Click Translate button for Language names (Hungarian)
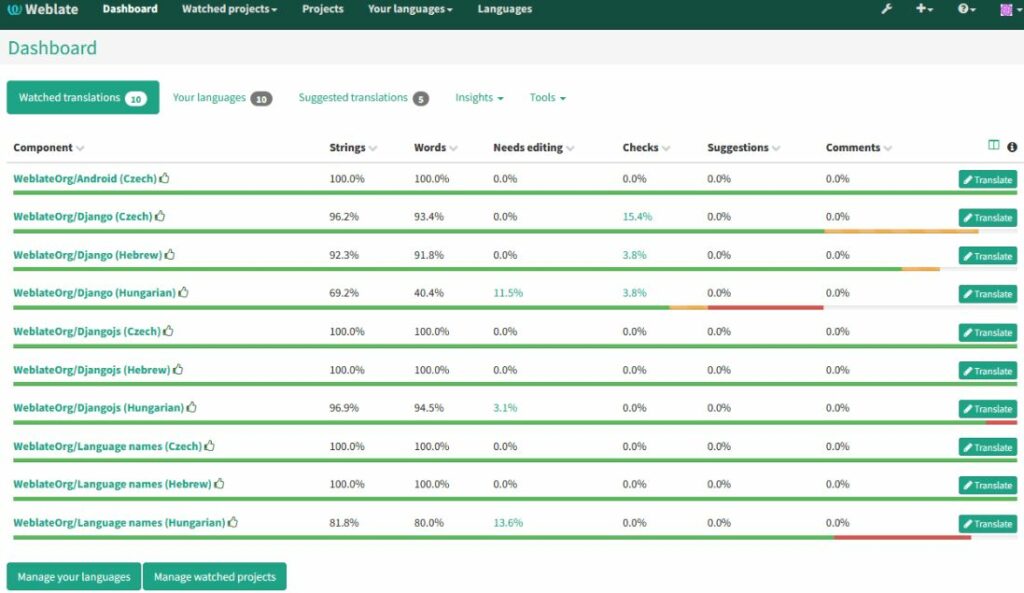The height and width of the screenshot is (593, 1024). pyautogui.click(x=987, y=523)
